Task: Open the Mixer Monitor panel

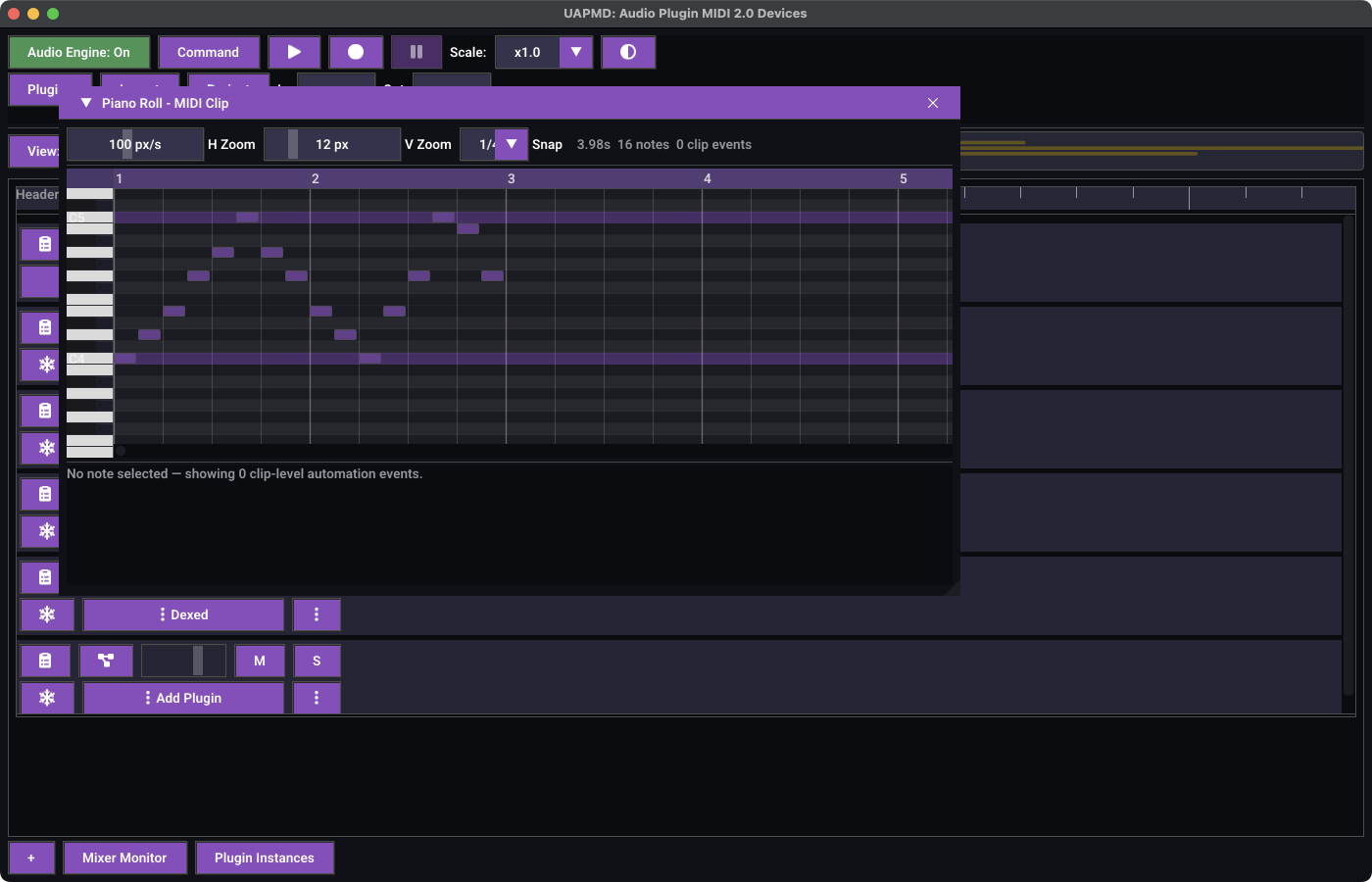Action: (x=124, y=857)
